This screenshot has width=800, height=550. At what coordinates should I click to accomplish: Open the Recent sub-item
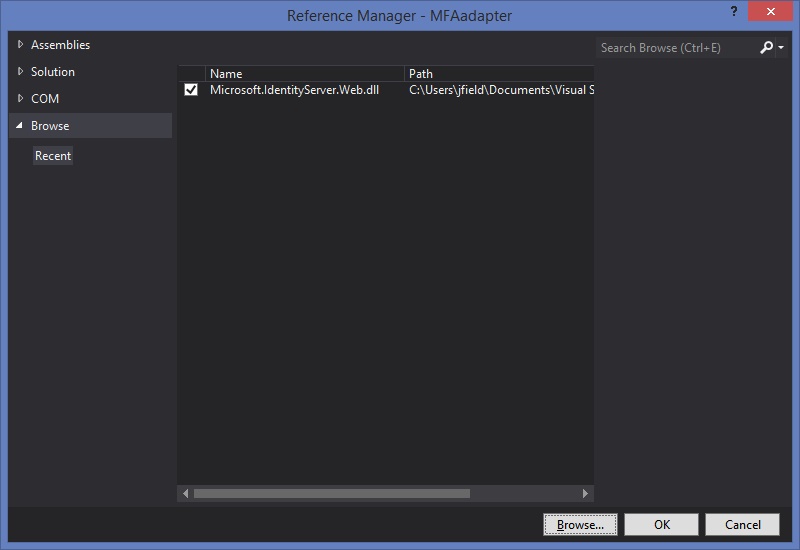click(x=53, y=156)
